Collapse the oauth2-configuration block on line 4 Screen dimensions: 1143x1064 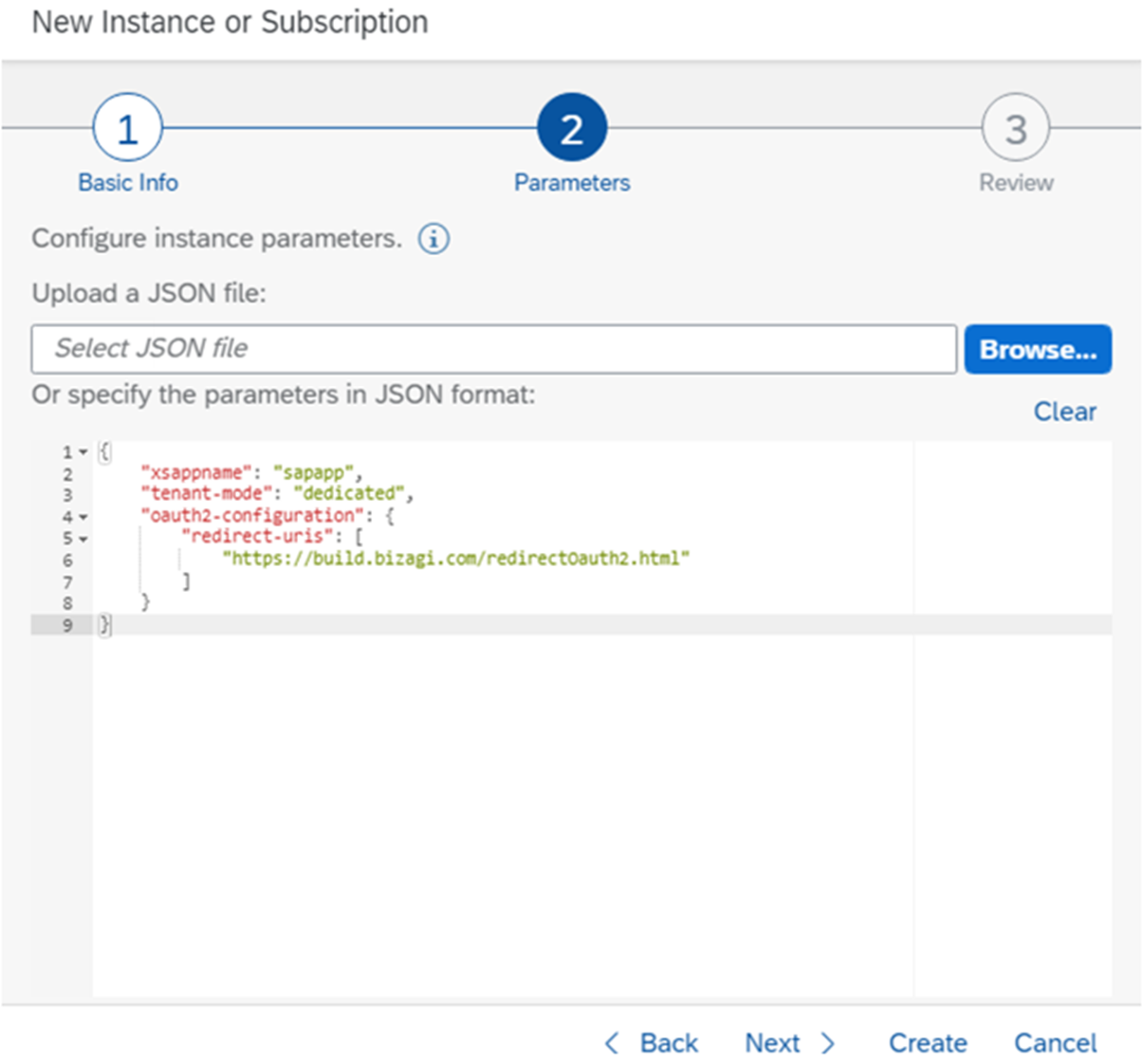(83, 517)
